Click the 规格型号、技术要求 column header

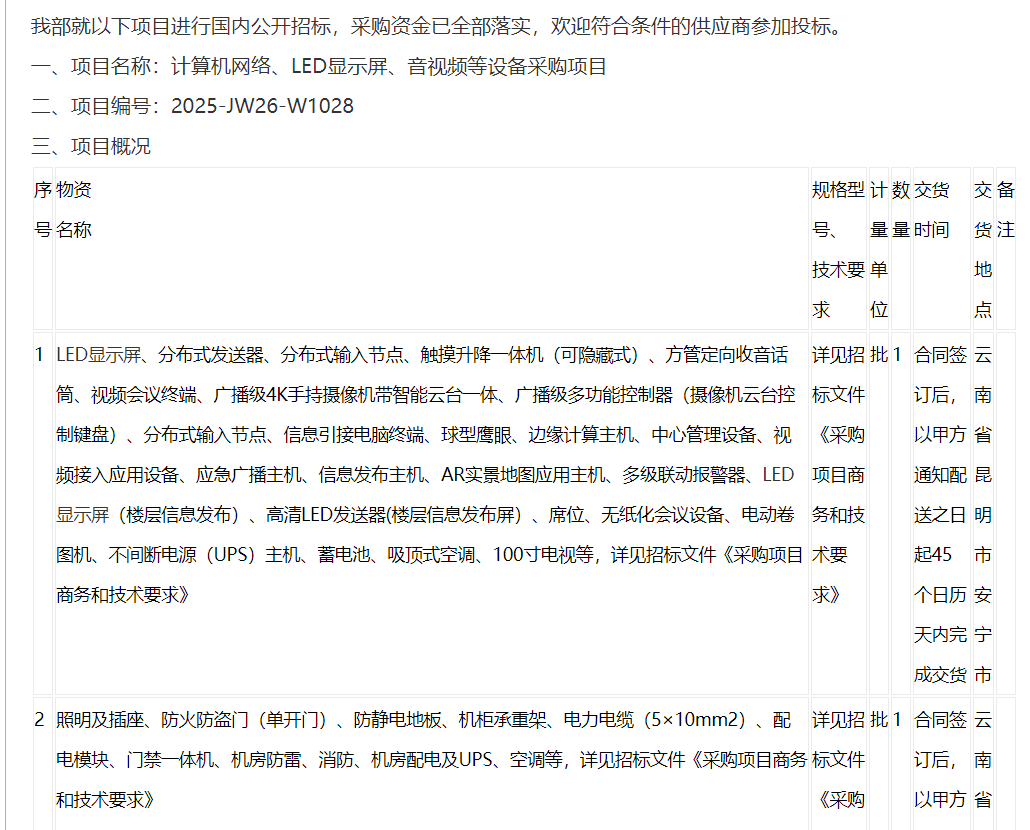point(838,245)
